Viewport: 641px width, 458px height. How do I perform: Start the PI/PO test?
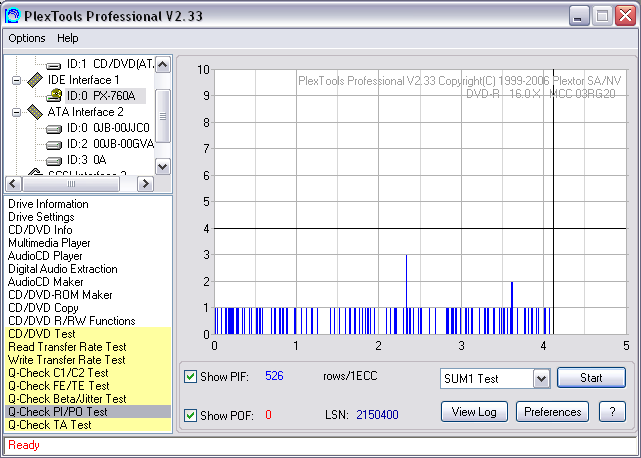point(591,377)
